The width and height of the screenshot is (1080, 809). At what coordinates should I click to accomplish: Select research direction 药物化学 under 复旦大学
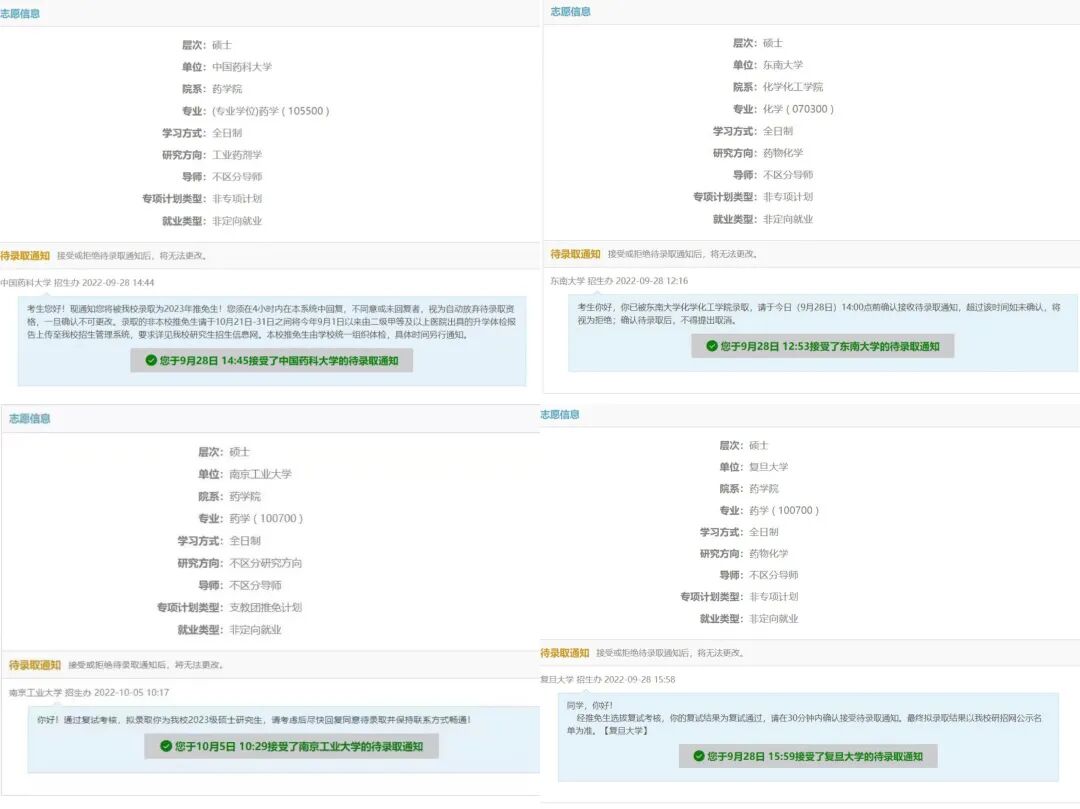(x=769, y=554)
